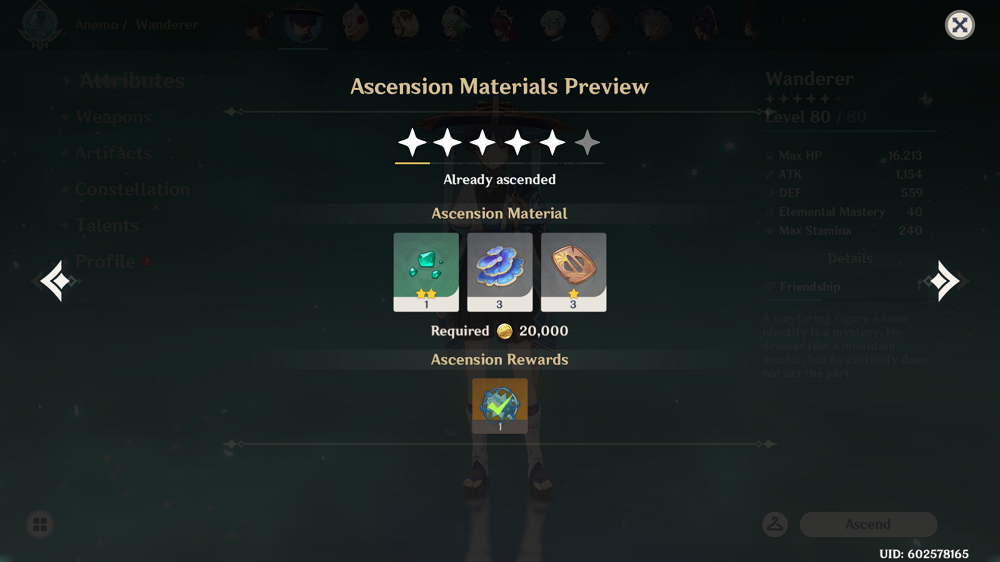Select the blue mushroom ascension material
Image resolution: width=1000 pixels, height=562 pixels.
coord(499,272)
